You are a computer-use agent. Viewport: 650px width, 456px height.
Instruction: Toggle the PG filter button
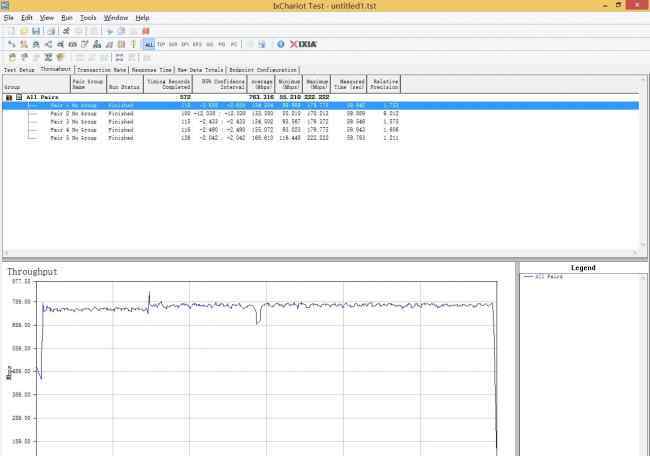222,44
